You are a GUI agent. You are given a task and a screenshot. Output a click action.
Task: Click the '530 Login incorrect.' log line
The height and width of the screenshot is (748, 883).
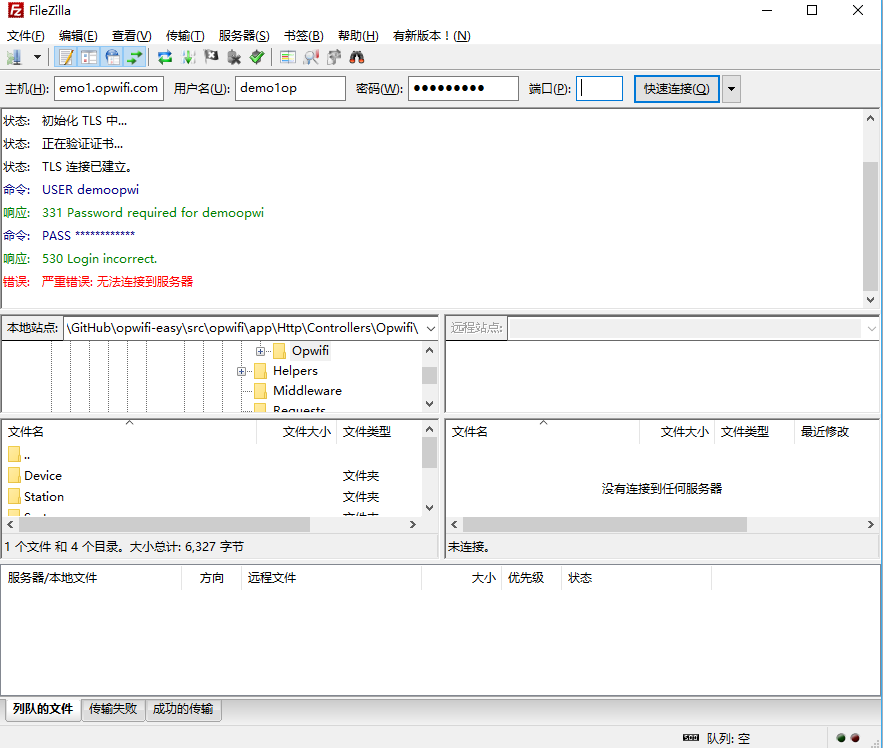pyautogui.click(x=100, y=259)
